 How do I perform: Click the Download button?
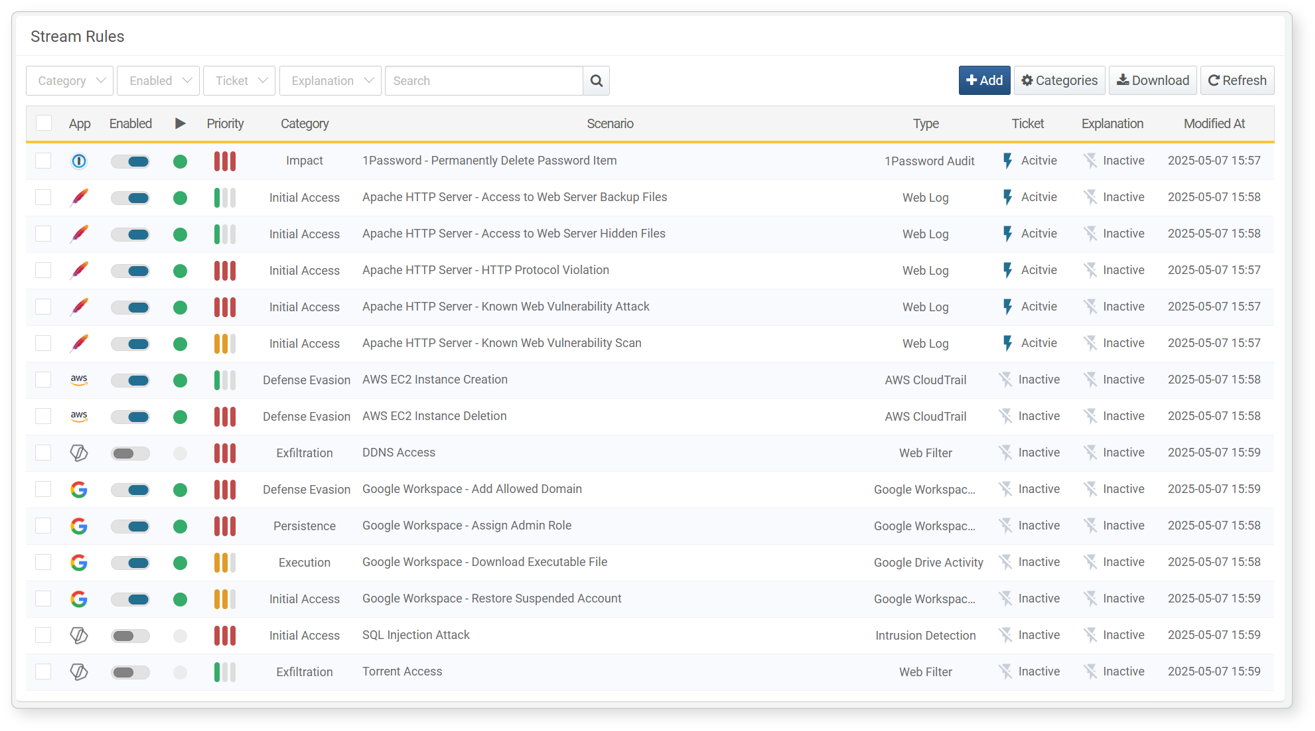click(x=1153, y=81)
